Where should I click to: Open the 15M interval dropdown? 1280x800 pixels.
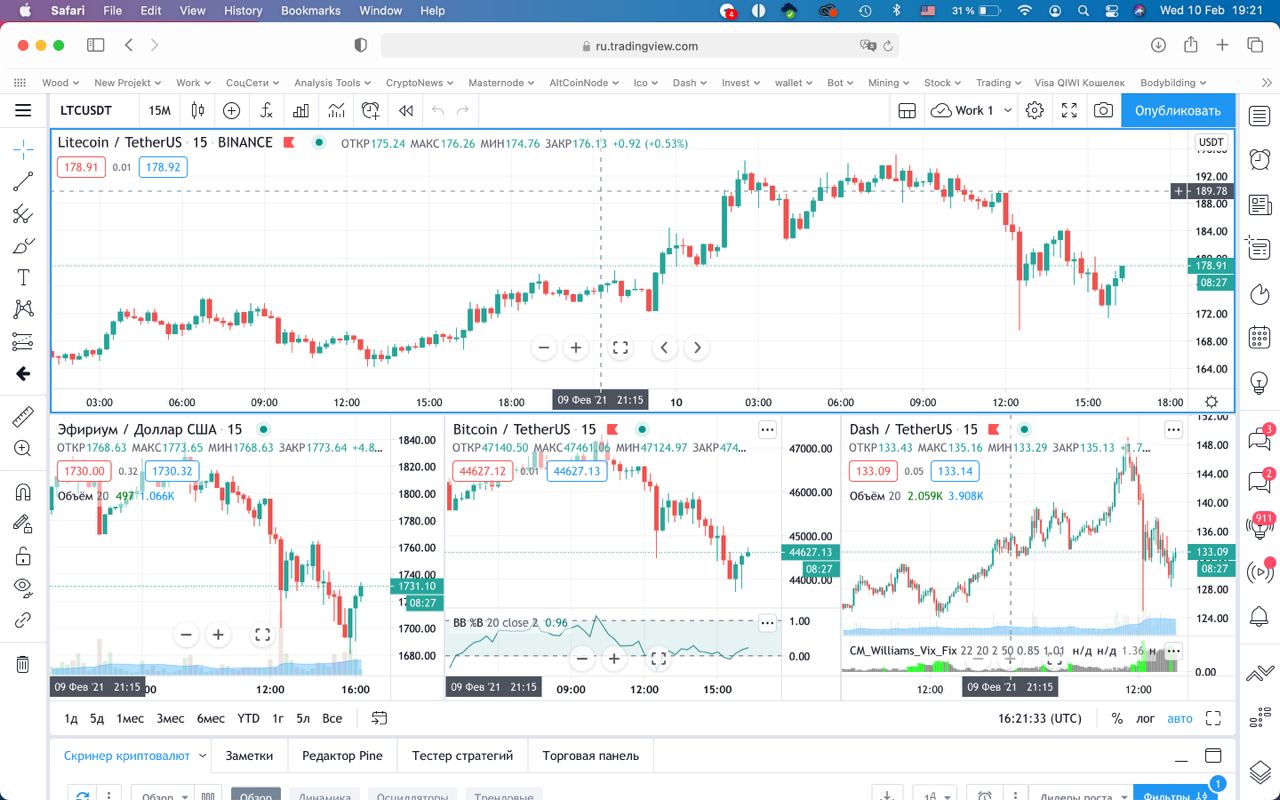coord(159,110)
